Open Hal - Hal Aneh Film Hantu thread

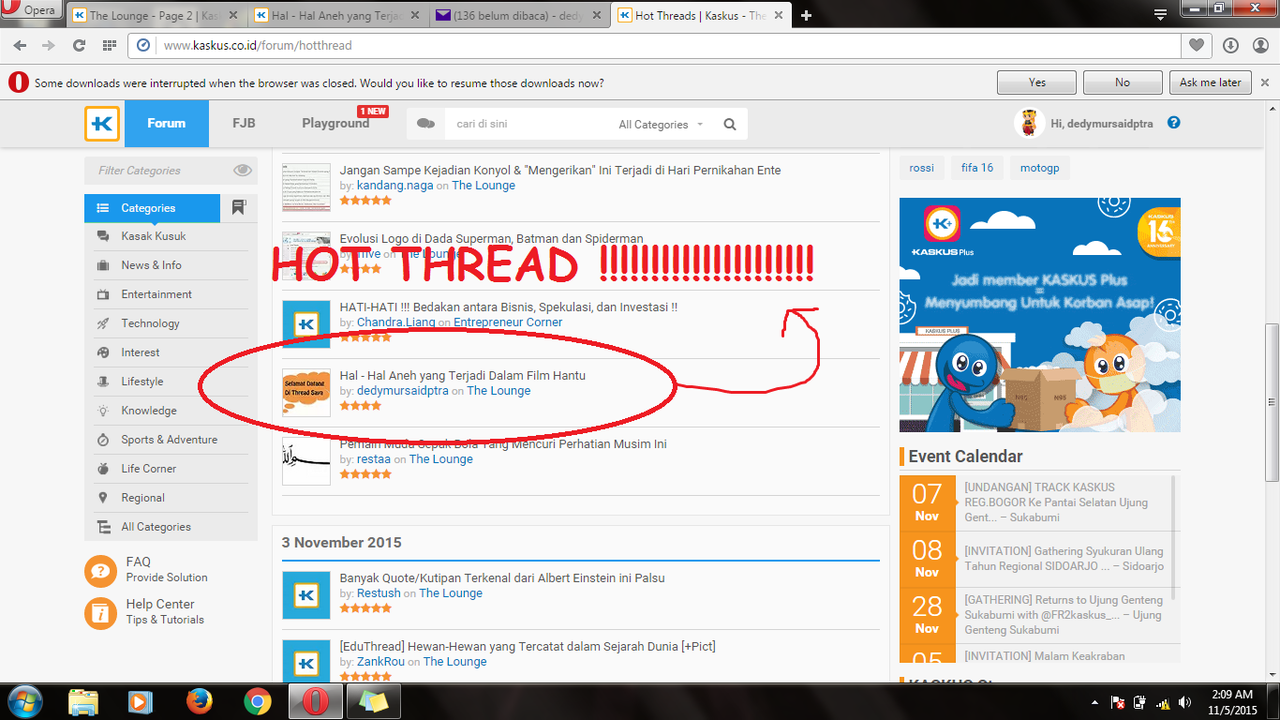pyautogui.click(x=463, y=375)
